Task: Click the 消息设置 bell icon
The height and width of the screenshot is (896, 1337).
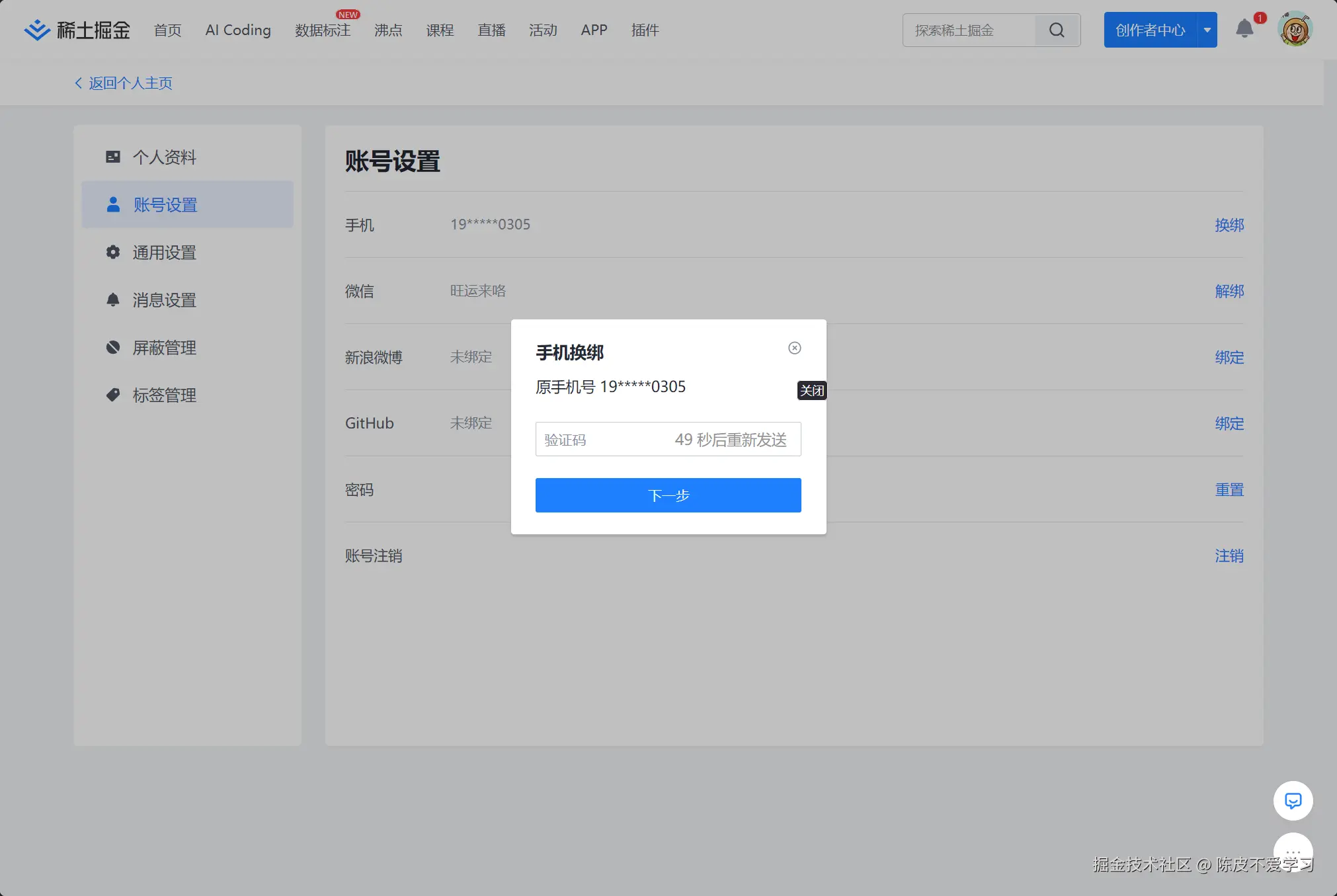Action: click(112, 300)
